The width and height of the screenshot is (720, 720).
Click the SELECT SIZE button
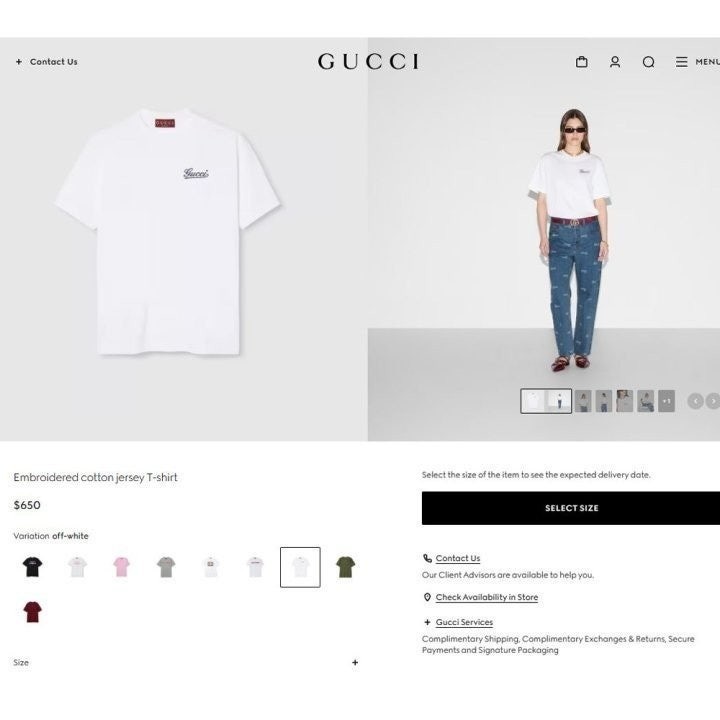point(571,508)
